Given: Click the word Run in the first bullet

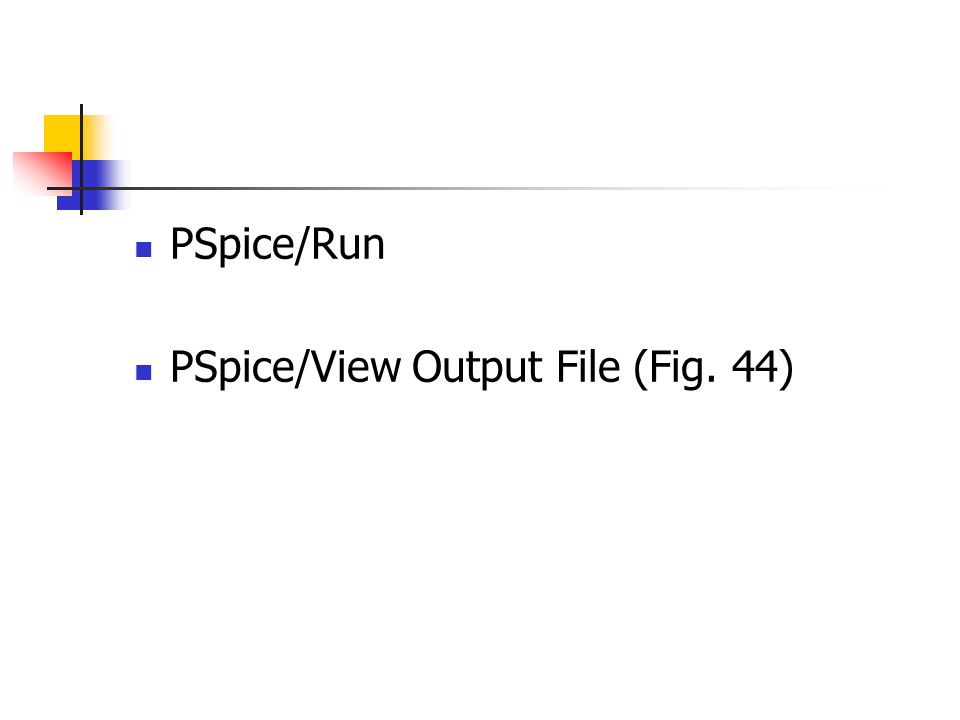Looking at the screenshot, I should [x=348, y=245].
